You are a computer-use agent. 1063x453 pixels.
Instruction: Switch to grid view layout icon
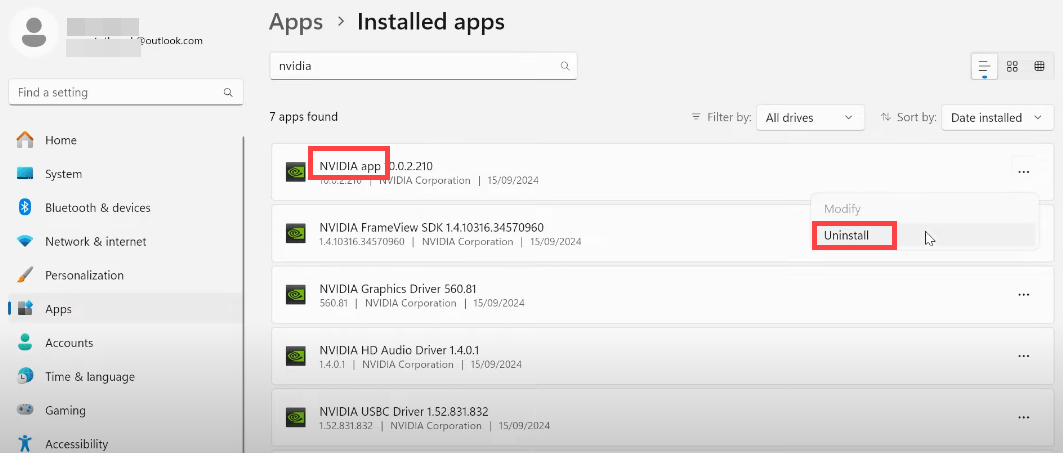1012,66
